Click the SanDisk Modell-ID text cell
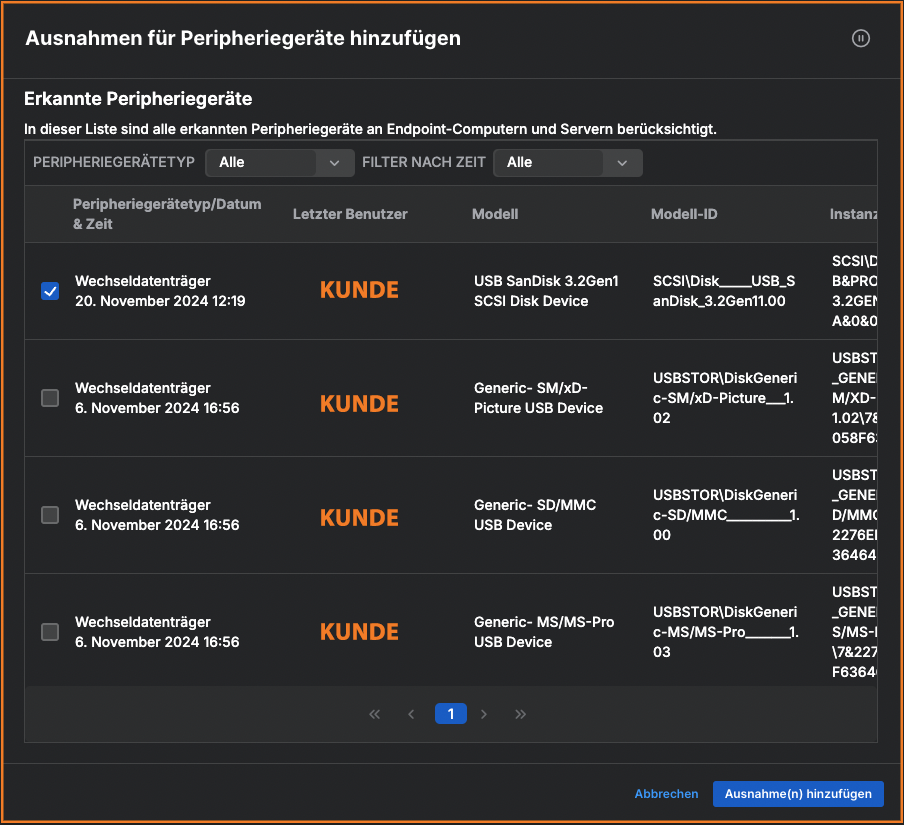This screenshot has width=904, height=825. (x=723, y=291)
